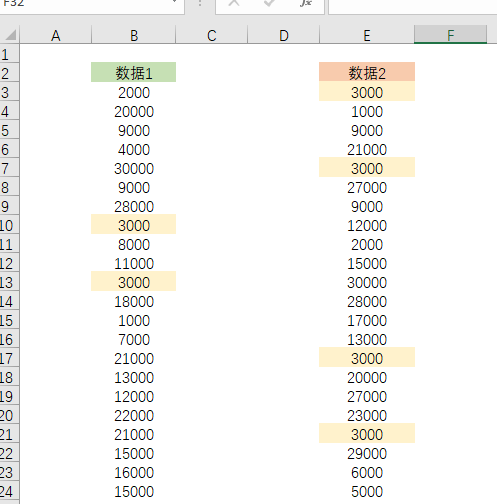Select cell B16 containing 7000
This screenshot has width=497, height=504.
coord(133,339)
